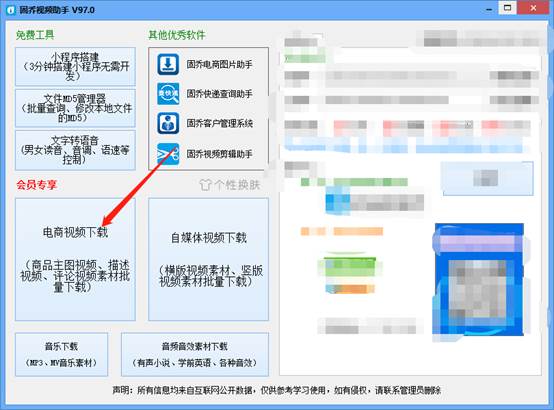The width and height of the screenshot is (554, 410).
Task: Click the 固乔电商图片助手 download icon
Action: (x=168, y=64)
